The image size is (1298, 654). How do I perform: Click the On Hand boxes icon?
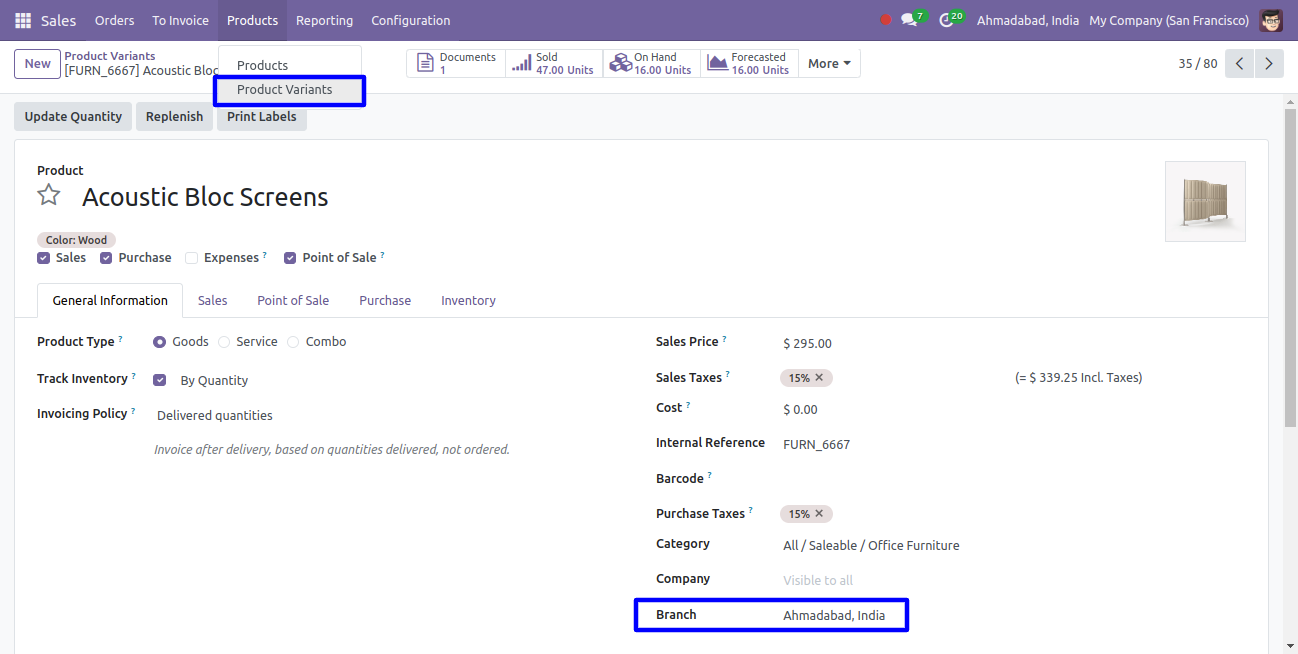point(620,64)
